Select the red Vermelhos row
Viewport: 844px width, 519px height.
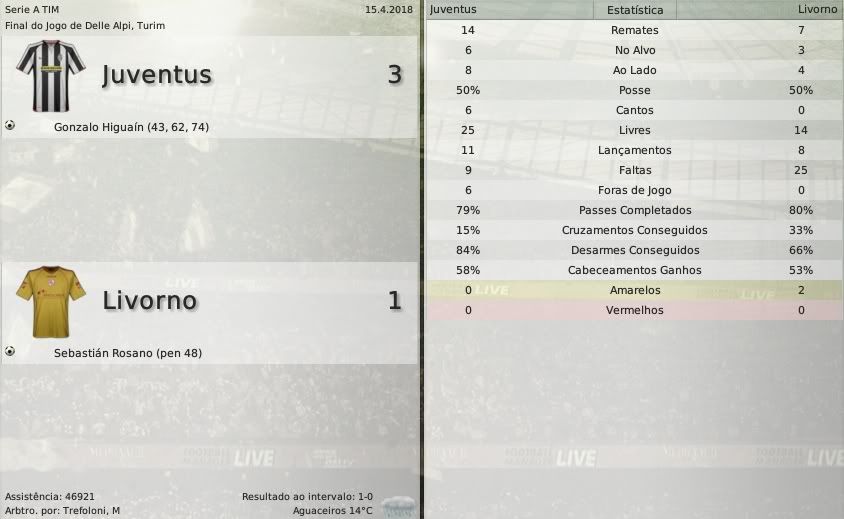point(634,310)
